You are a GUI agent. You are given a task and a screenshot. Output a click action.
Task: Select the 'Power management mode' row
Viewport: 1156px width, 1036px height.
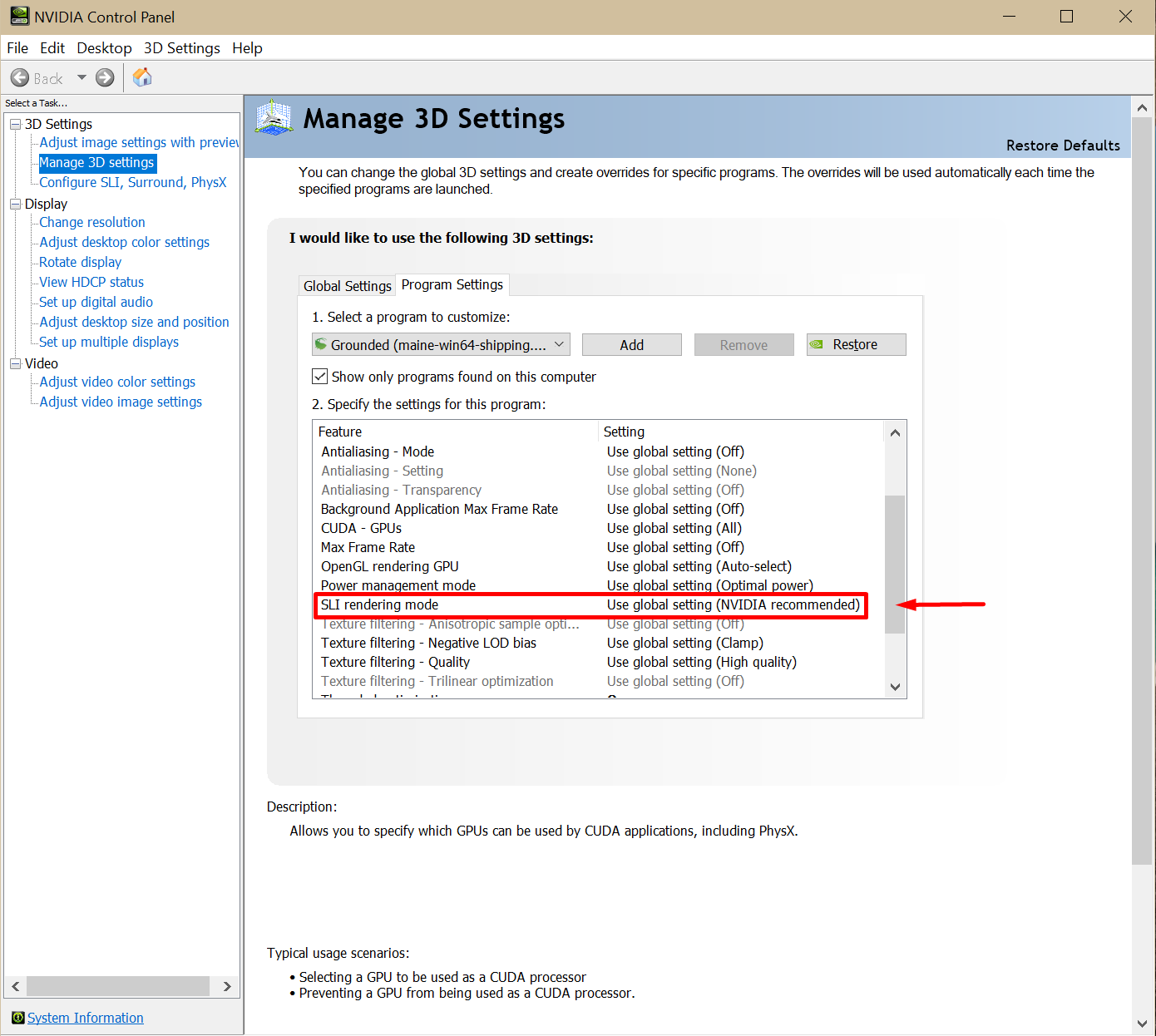(x=598, y=585)
